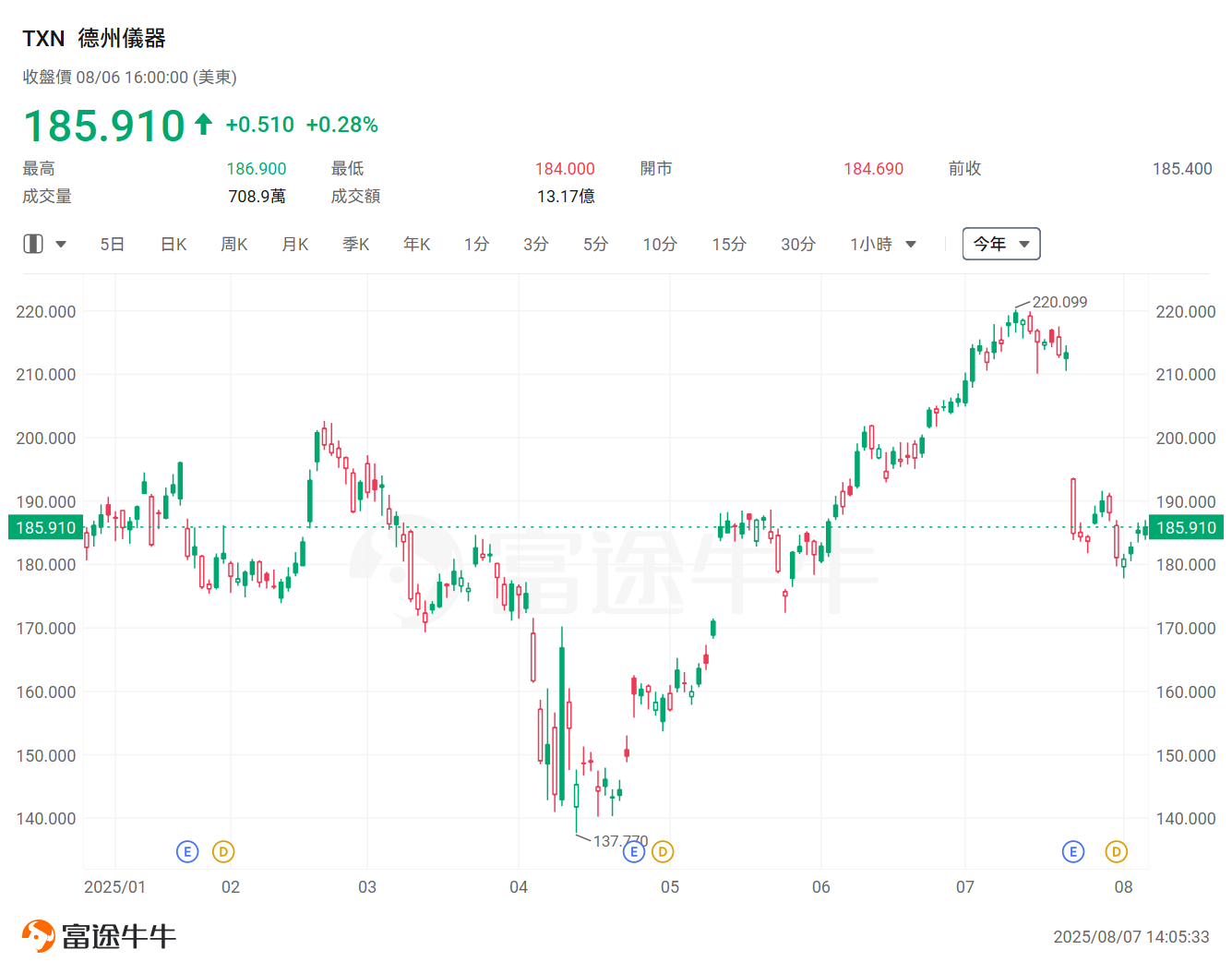Viewport: 1232px width, 974px height.
Task: Click the late-July earnings E marker
Action: point(1073,851)
